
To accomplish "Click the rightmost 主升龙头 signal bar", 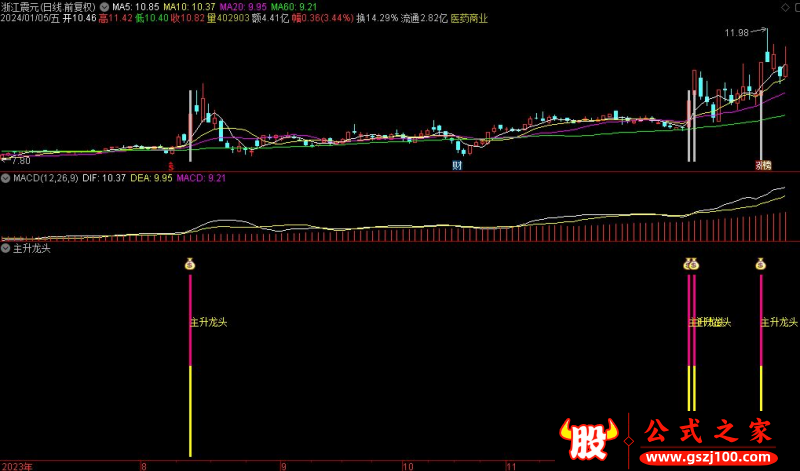I will pyautogui.click(x=761, y=343).
